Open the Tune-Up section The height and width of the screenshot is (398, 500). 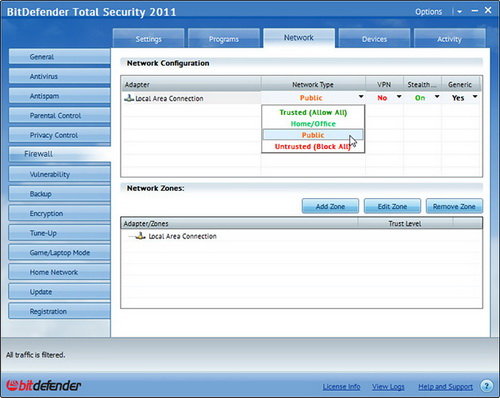pyautogui.click(x=59, y=233)
